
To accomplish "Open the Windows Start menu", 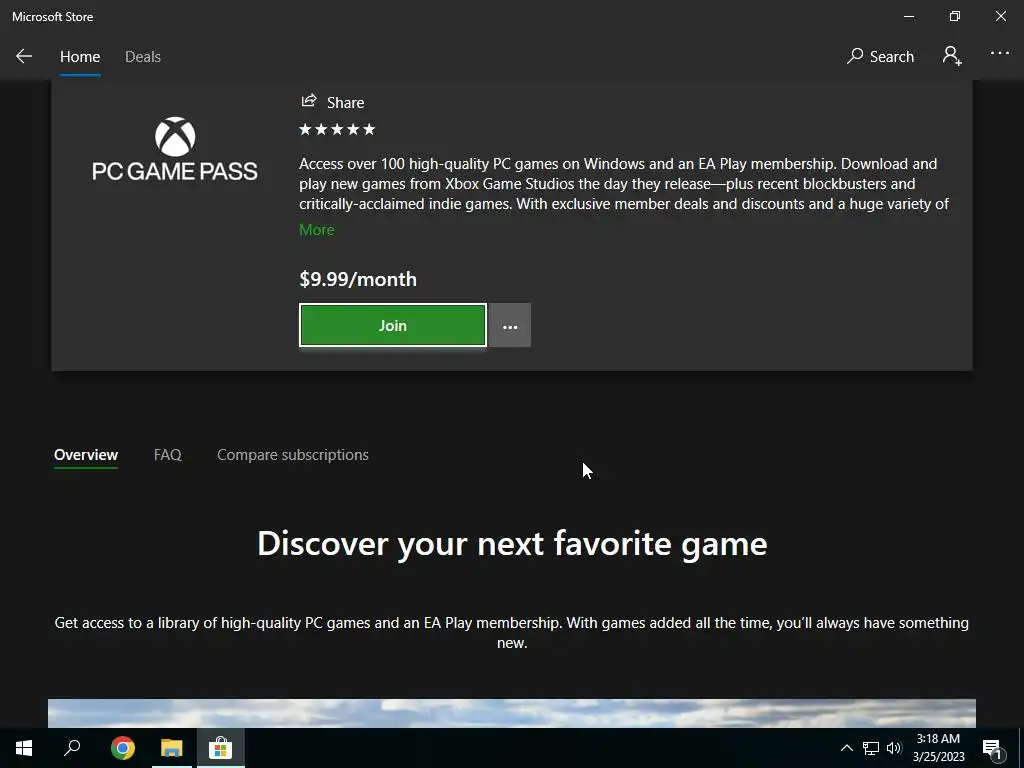I will (x=24, y=748).
